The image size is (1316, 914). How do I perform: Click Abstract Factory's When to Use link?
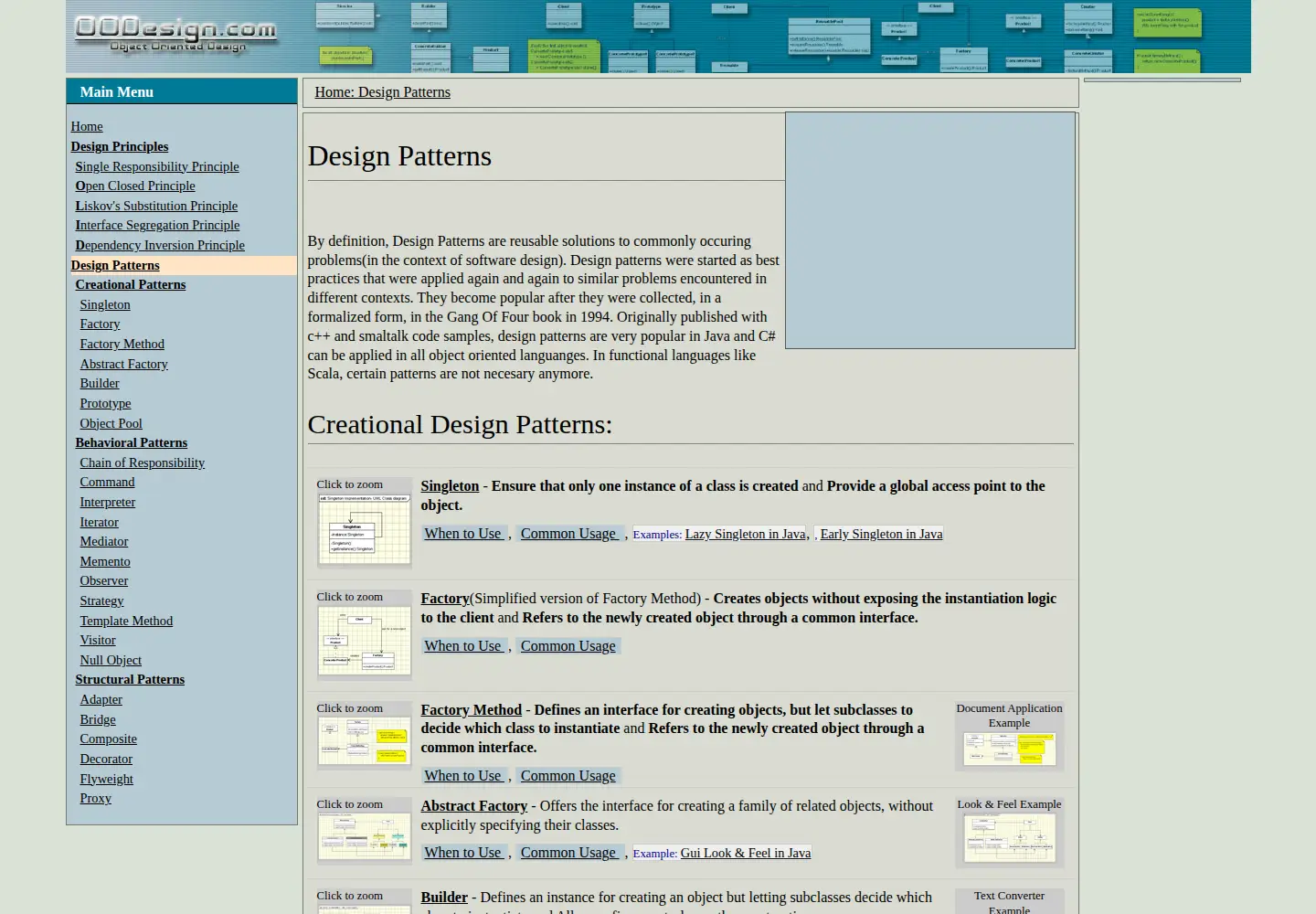[462, 853]
